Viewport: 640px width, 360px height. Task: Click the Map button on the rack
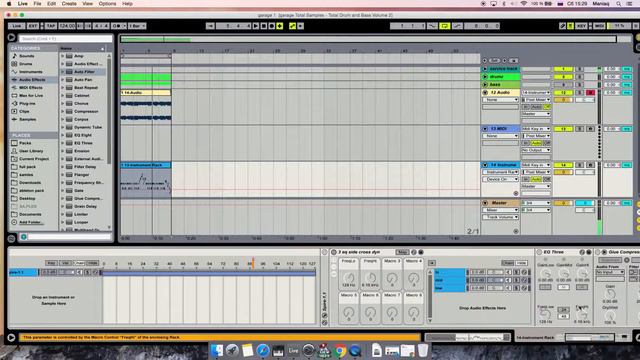402,252
